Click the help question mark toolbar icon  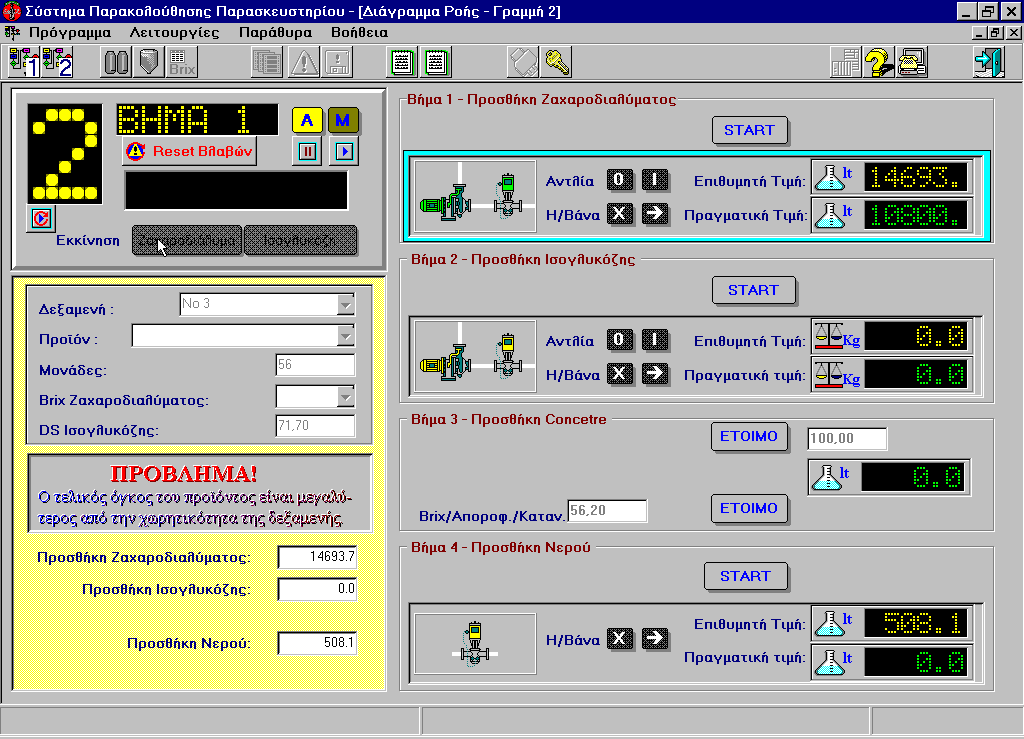point(878,62)
